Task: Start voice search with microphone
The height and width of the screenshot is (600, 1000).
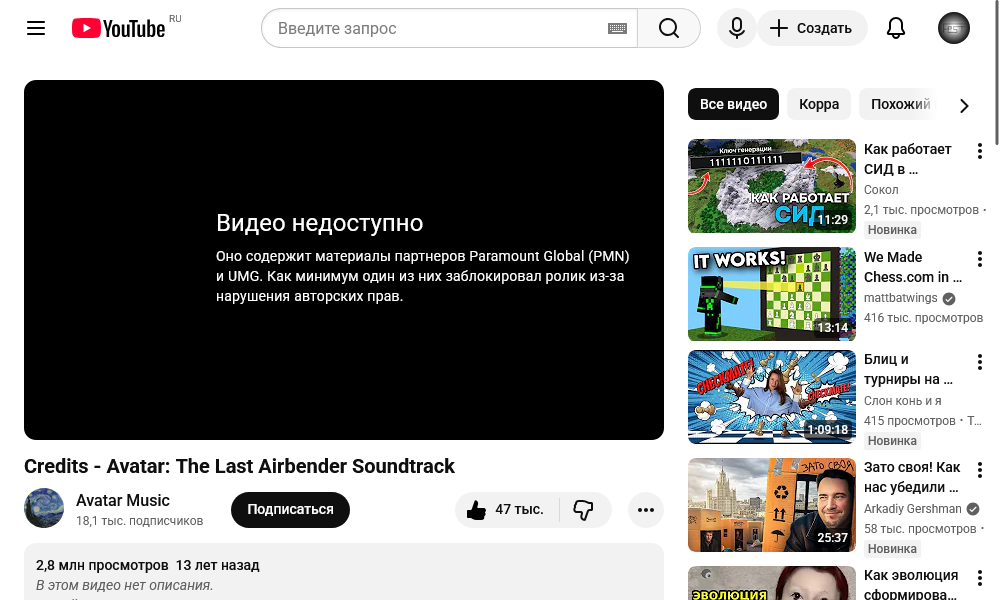Action: tap(737, 28)
